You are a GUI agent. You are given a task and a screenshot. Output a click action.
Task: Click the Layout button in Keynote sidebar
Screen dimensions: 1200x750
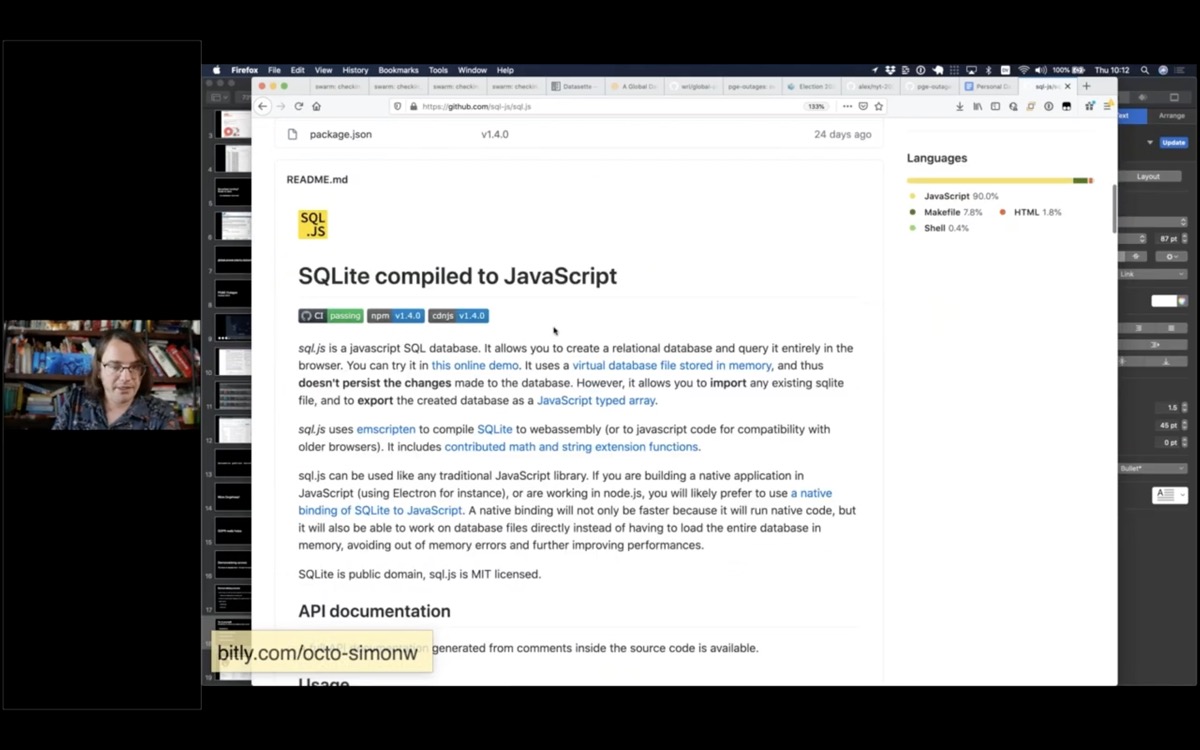click(1149, 176)
